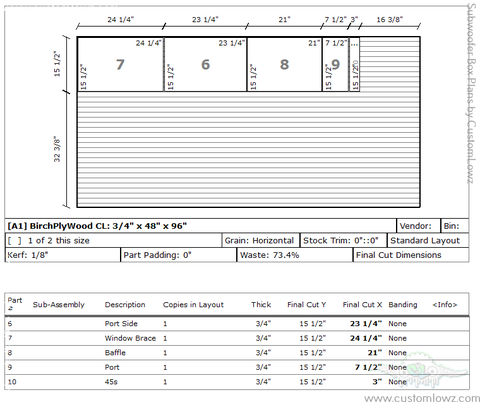Screen dimensions: 480x402
Task: Click Part Padding: 0" cell
Action: pos(178,255)
